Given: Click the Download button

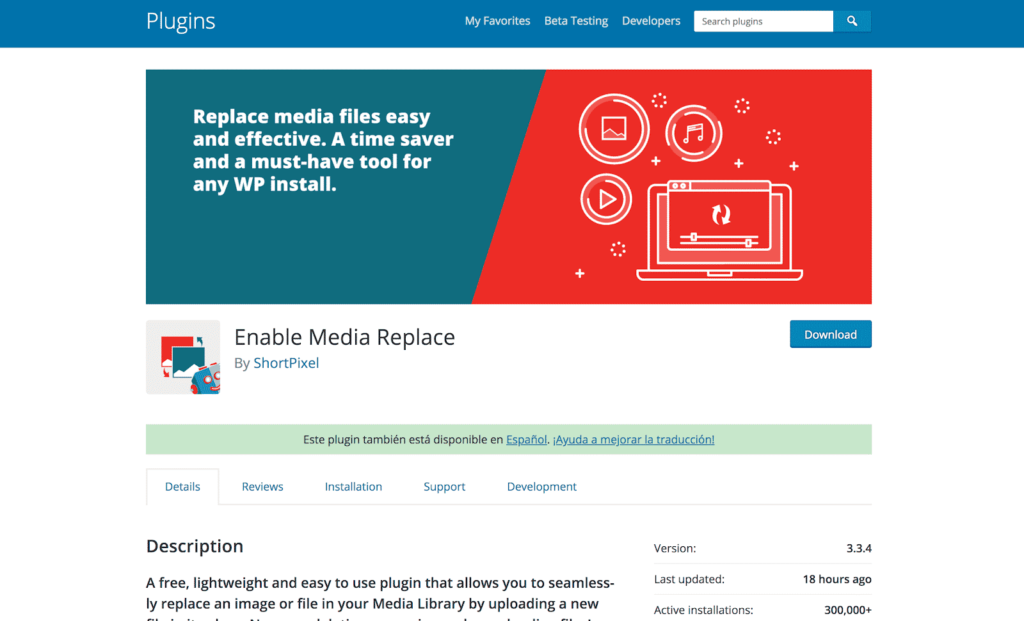Looking at the screenshot, I should pos(830,334).
